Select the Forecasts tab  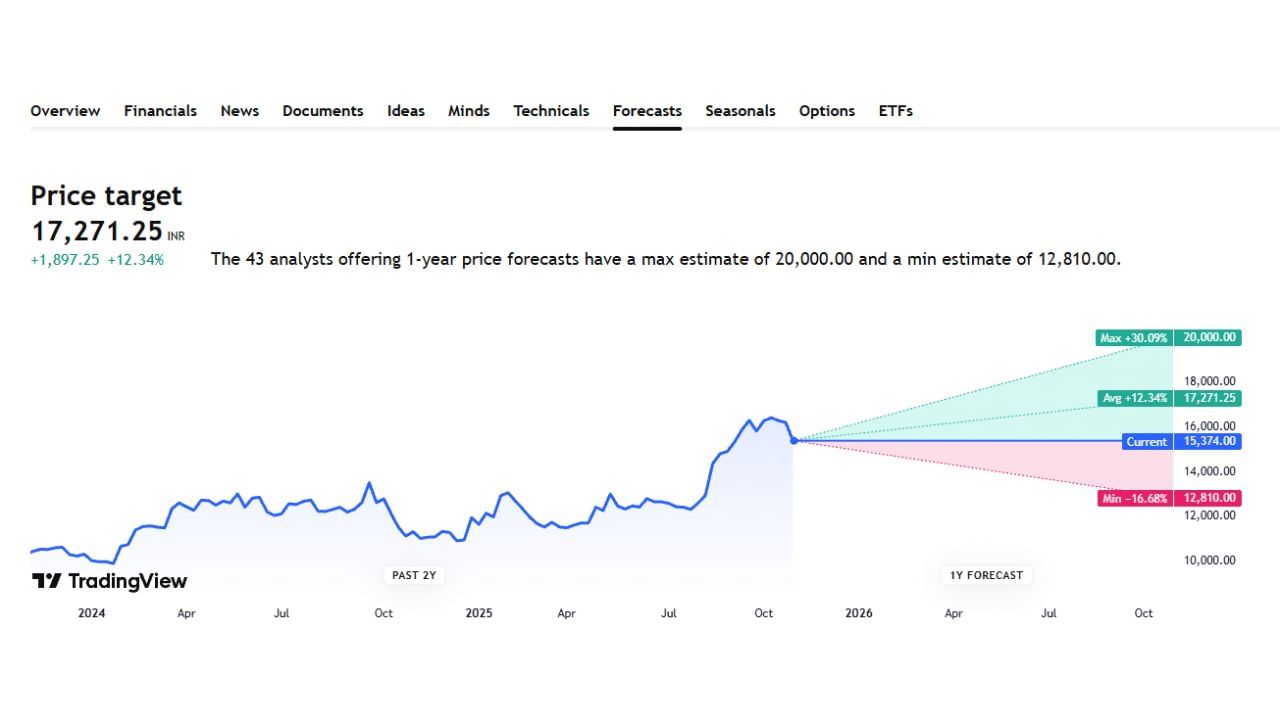pyautogui.click(x=647, y=111)
